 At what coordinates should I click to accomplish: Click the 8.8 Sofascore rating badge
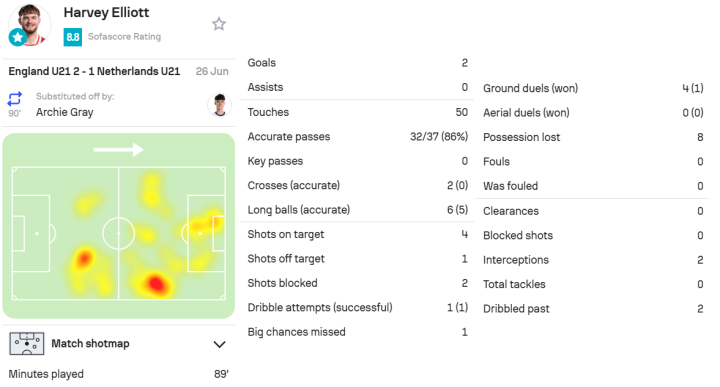pyautogui.click(x=73, y=37)
